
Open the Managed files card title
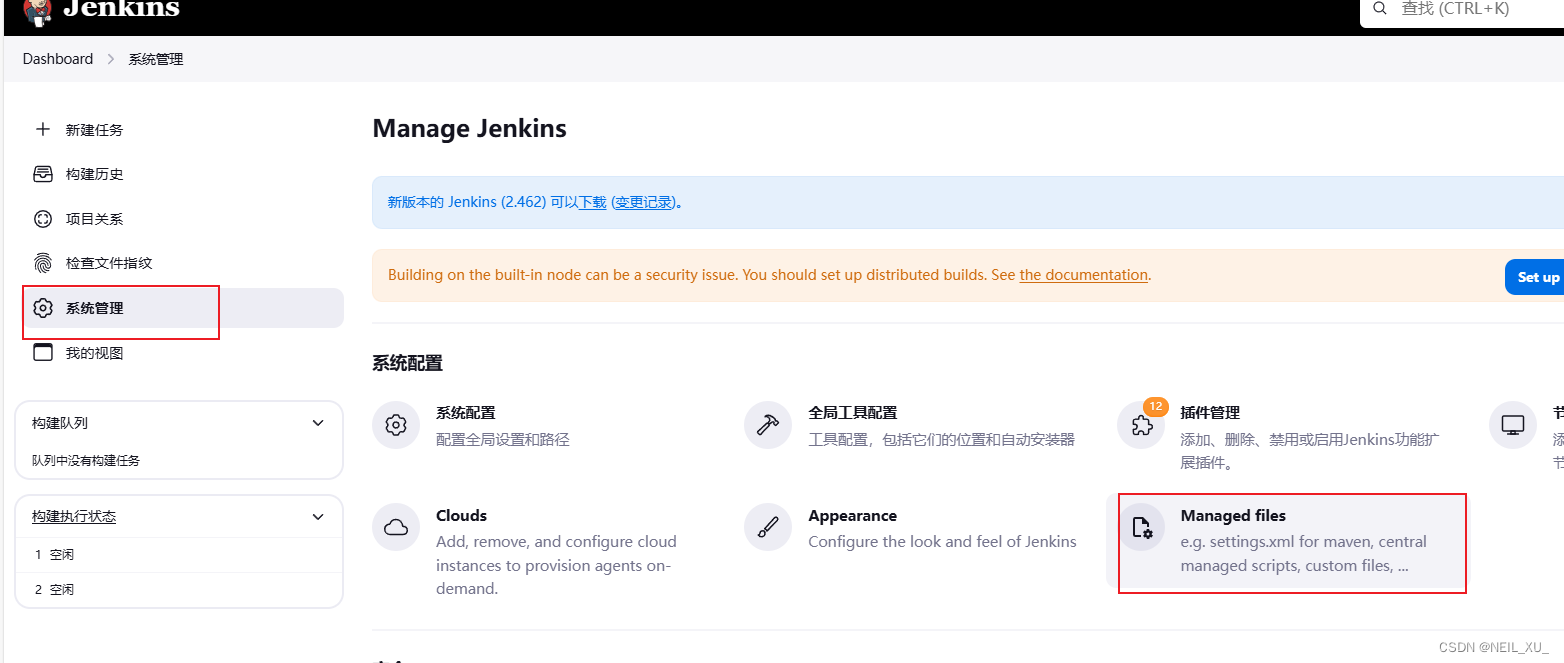point(1233,516)
